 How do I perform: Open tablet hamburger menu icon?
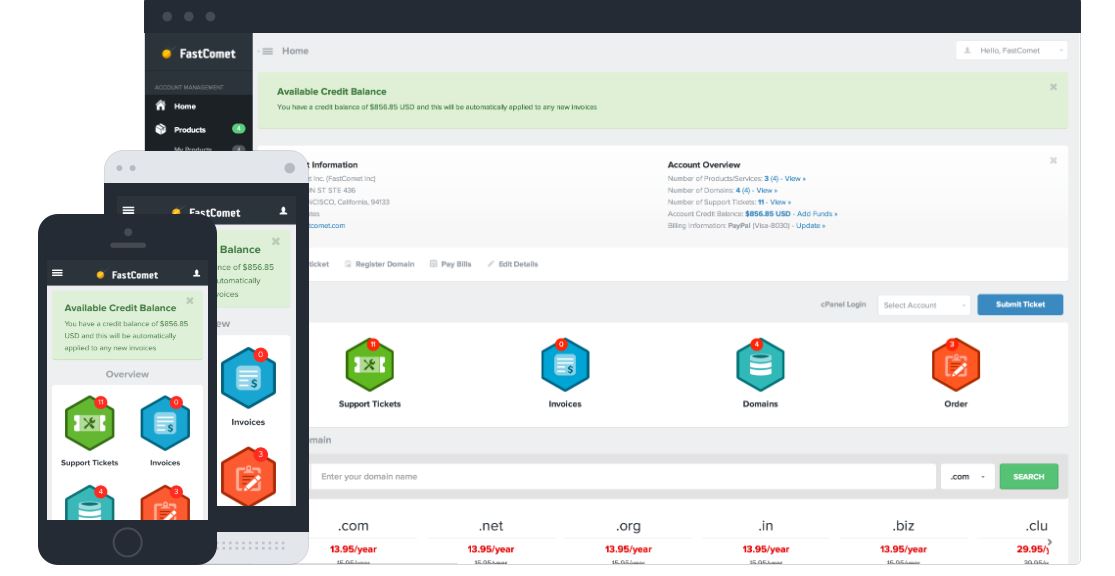pos(128,210)
